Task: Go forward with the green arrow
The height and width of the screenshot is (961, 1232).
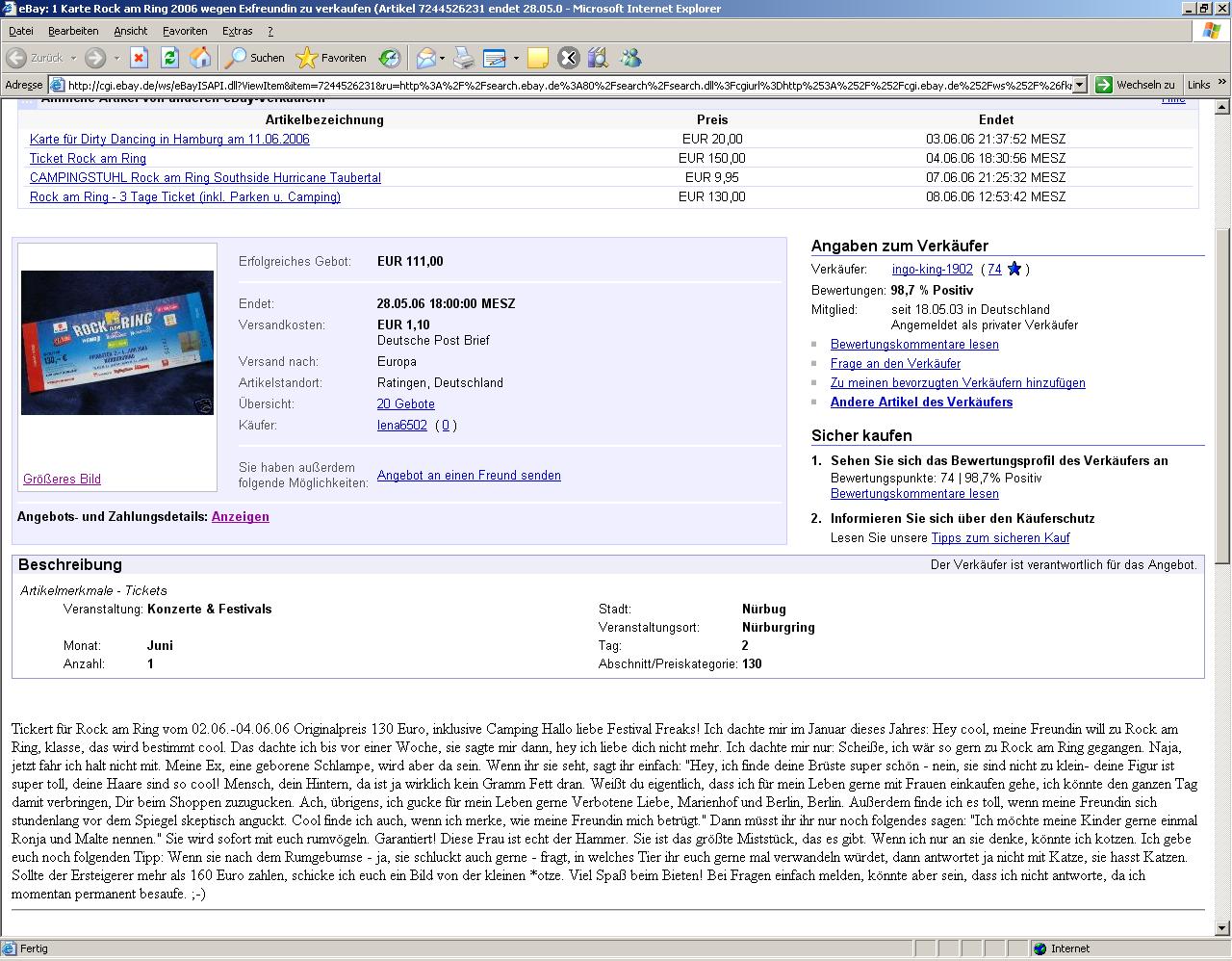Action: pyautogui.click(x=95, y=58)
